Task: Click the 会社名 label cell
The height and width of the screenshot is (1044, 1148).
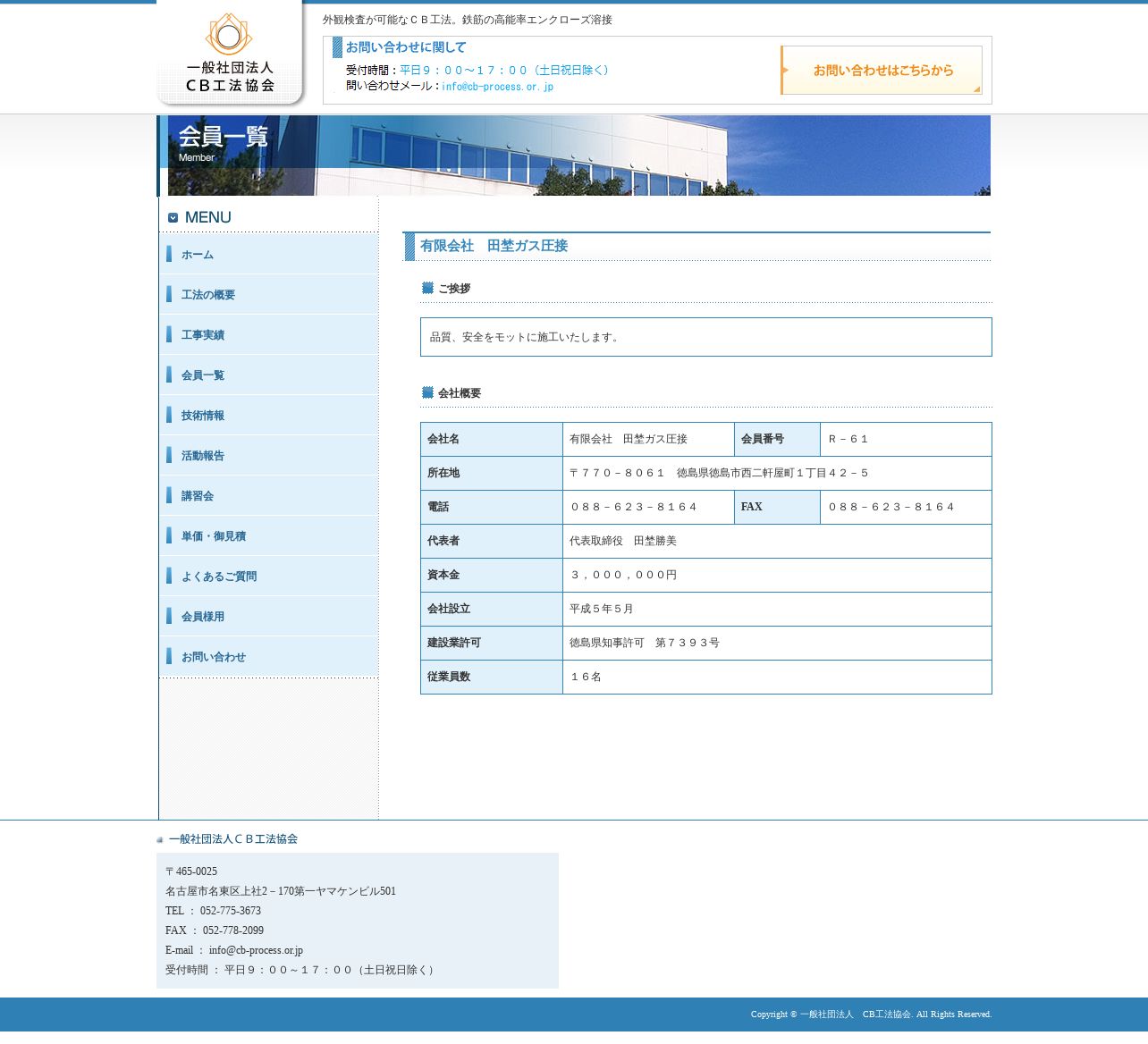Action: click(492, 439)
